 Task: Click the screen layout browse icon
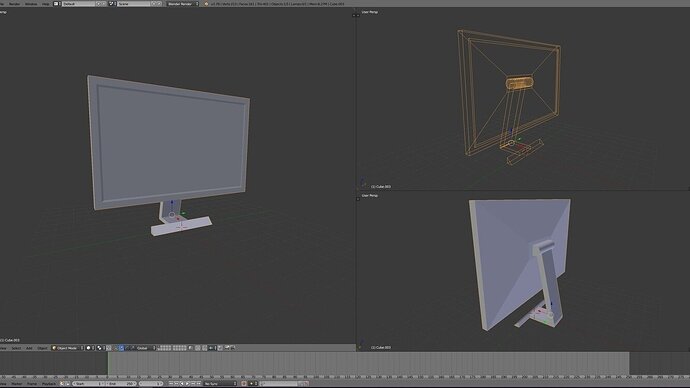point(57,4)
